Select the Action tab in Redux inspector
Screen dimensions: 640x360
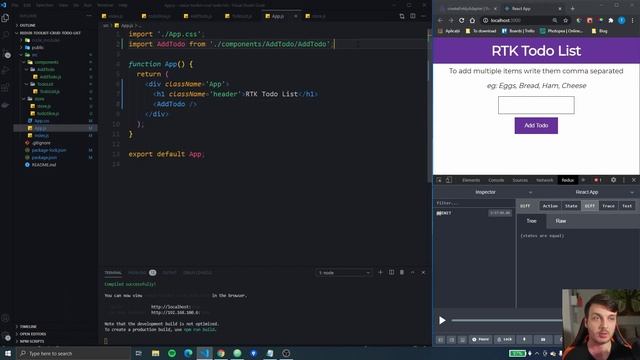tap(550, 206)
